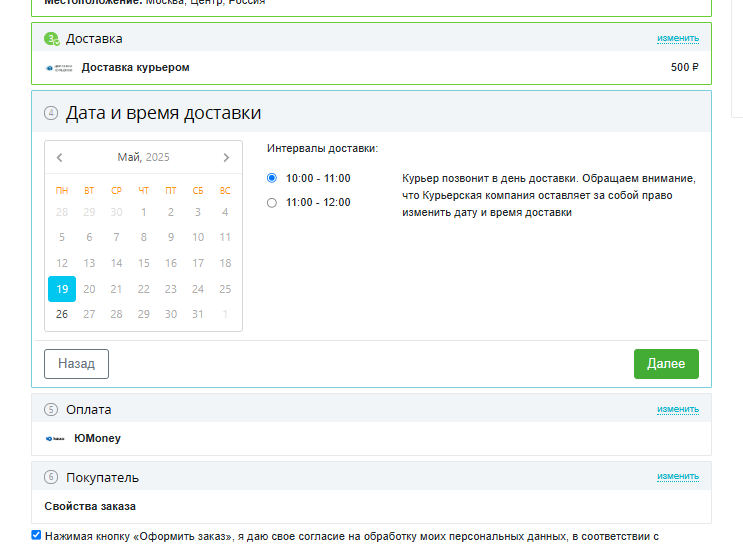The width and height of the screenshot is (743, 547).
Task: Go to next month in calendar
Action: [226, 158]
